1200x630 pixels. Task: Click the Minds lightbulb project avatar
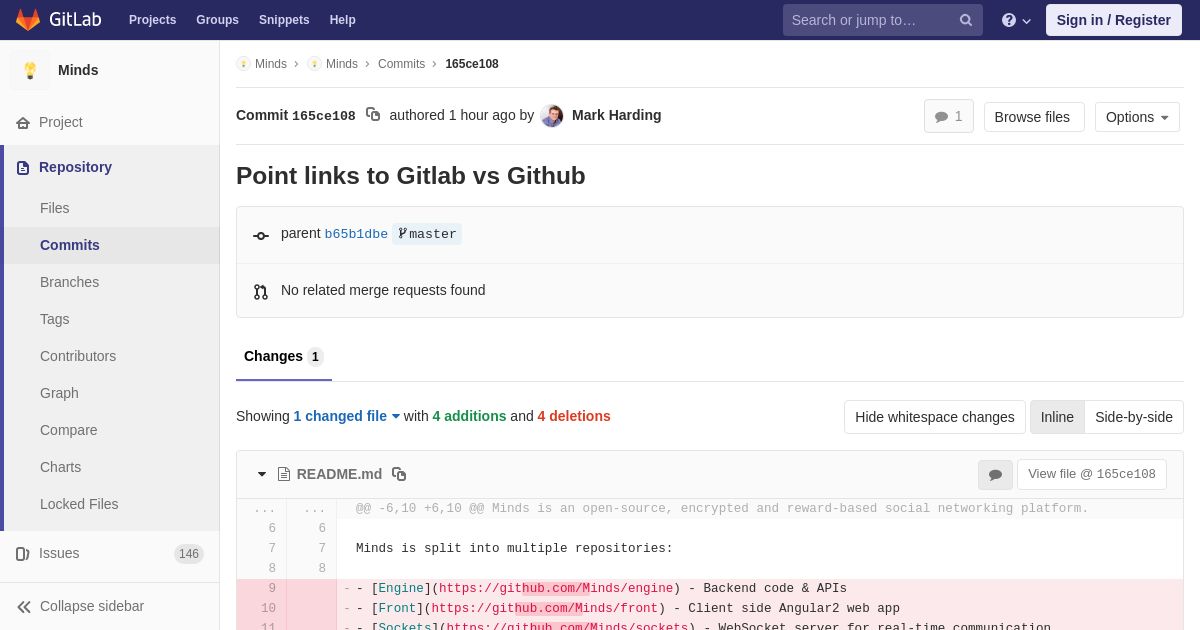tap(30, 70)
